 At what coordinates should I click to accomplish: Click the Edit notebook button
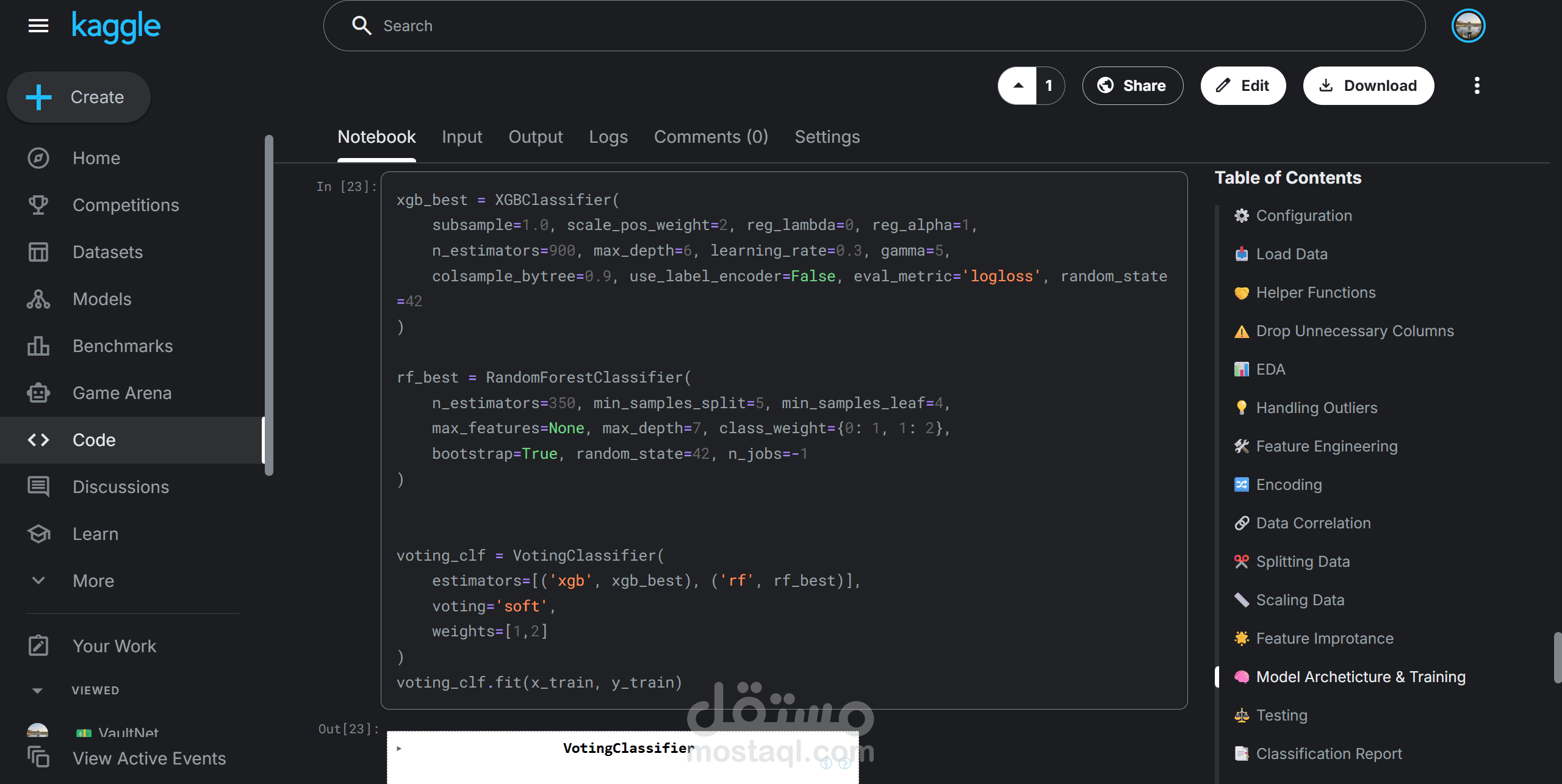click(1243, 85)
